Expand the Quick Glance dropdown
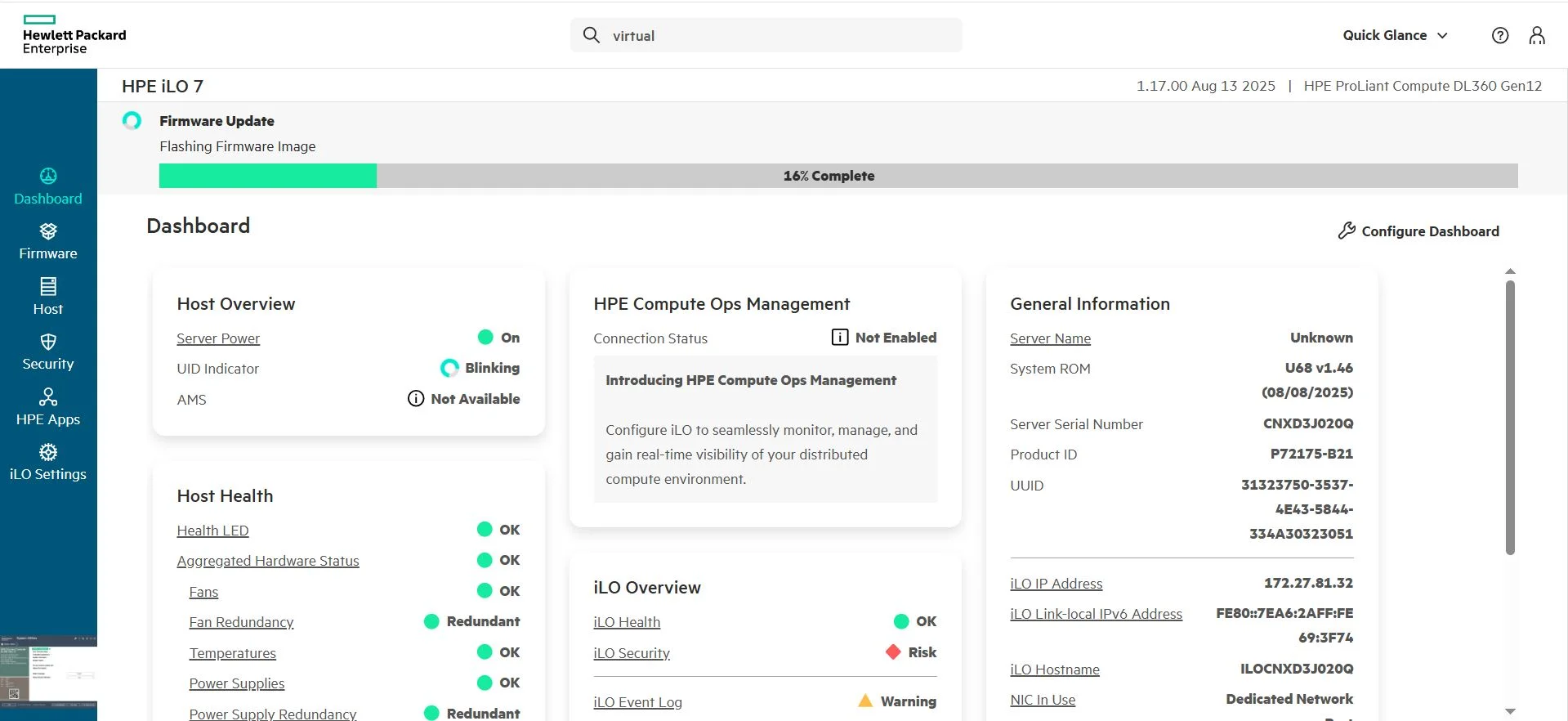1568x721 pixels. 1396,35
